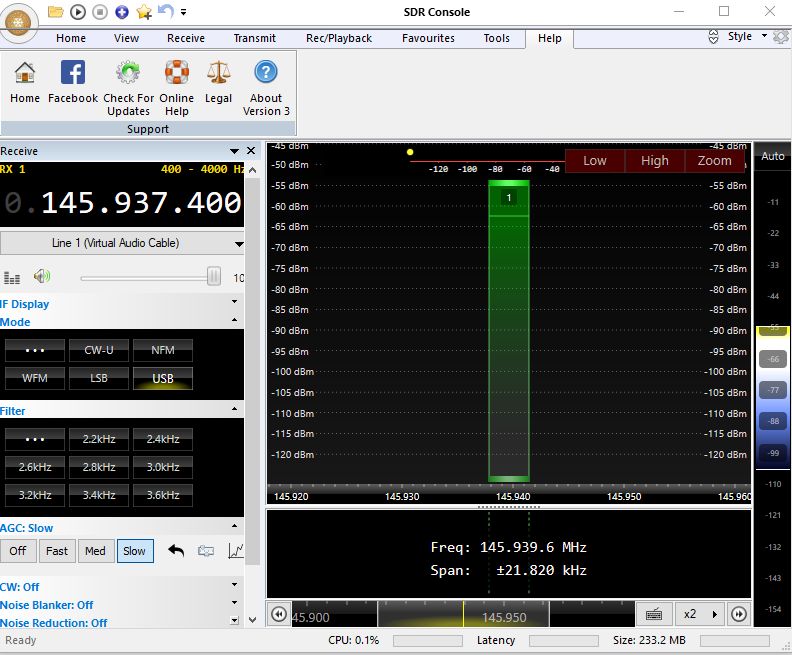Open the Style dropdown menu
The height and width of the screenshot is (655, 792).
[x=747, y=36]
